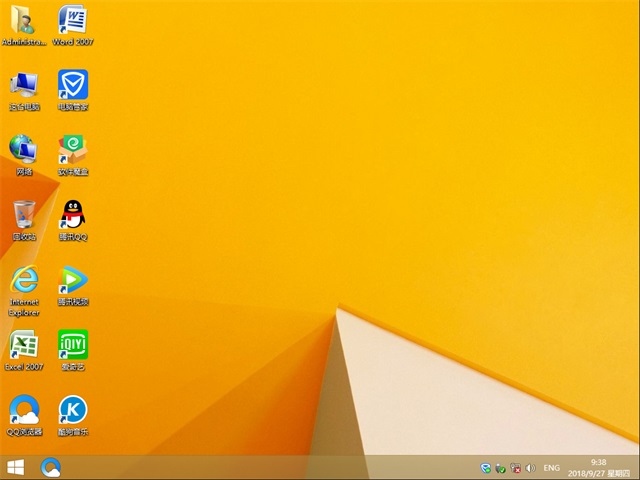Click the Windows Start button
640x480 pixels.
click(15, 467)
